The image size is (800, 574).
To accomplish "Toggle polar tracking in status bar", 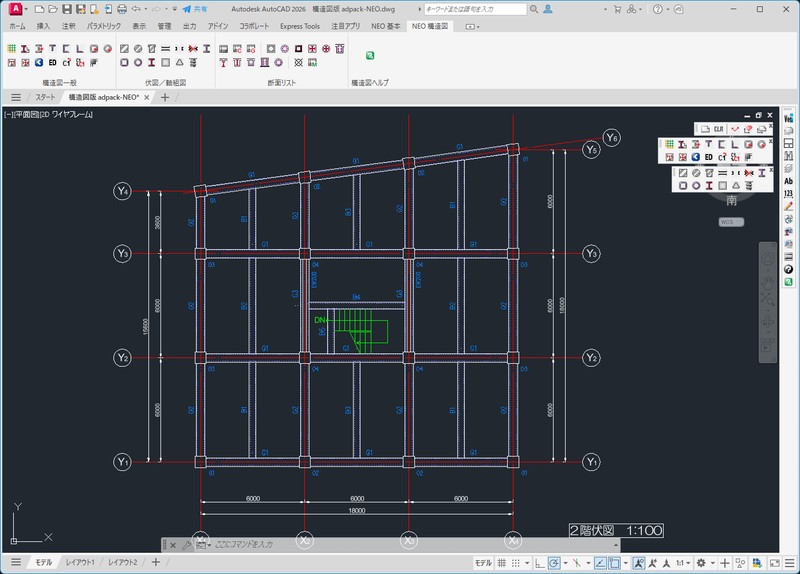I will pos(553,563).
